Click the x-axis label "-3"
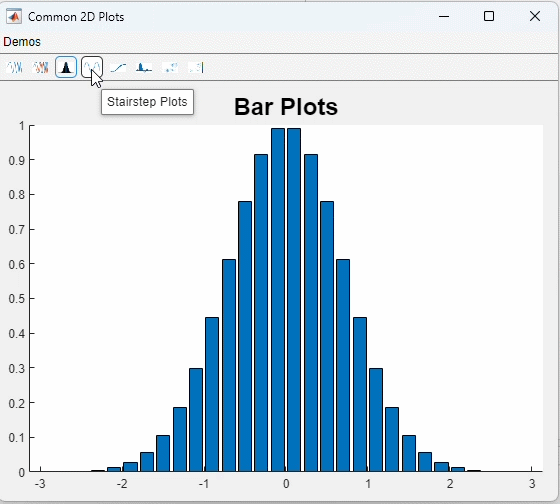Image resolution: width=560 pixels, height=504 pixels. click(x=40, y=484)
